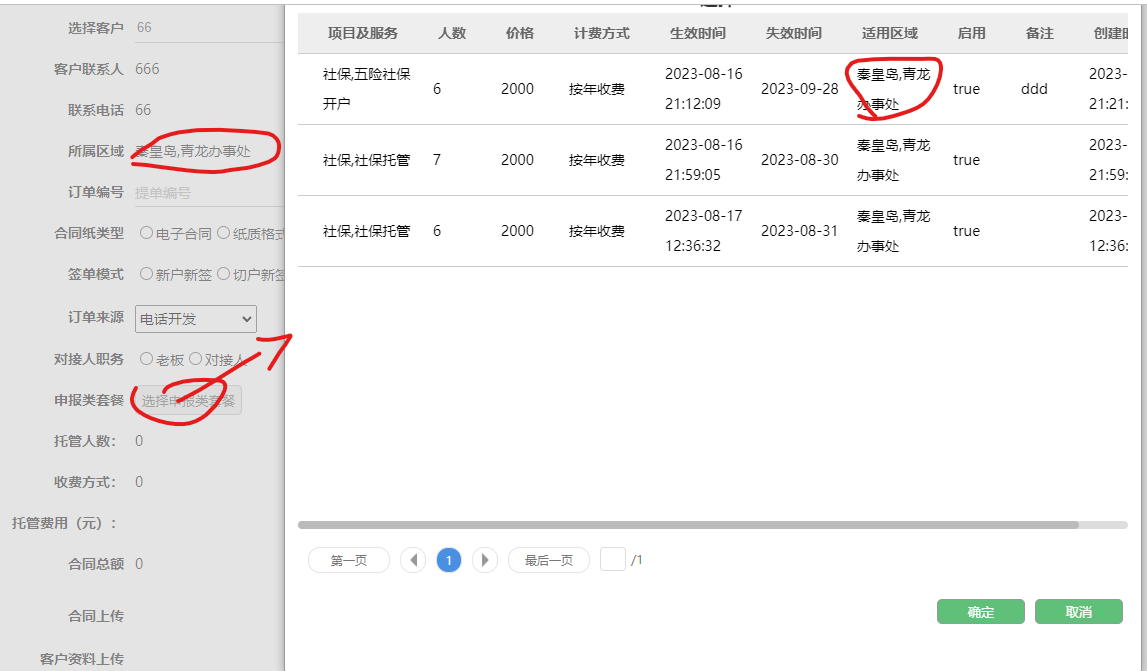Image resolution: width=1147 pixels, height=671 pixels.
Task: Click 启用 column header
Action: (971, 33)
